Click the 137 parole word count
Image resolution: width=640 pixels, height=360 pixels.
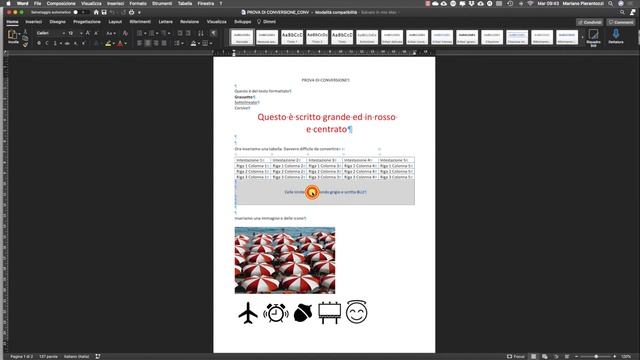[x=48, y=356]
